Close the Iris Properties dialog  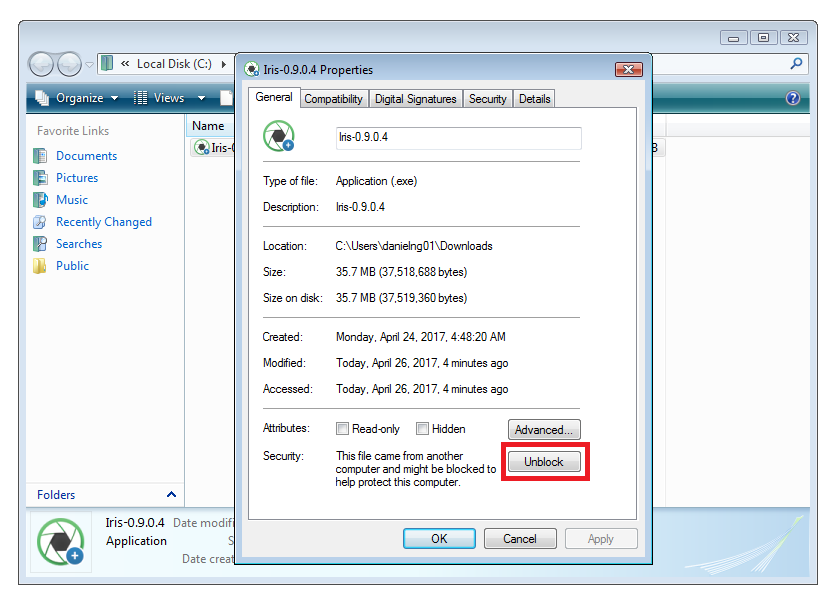[x=628, y=69]
